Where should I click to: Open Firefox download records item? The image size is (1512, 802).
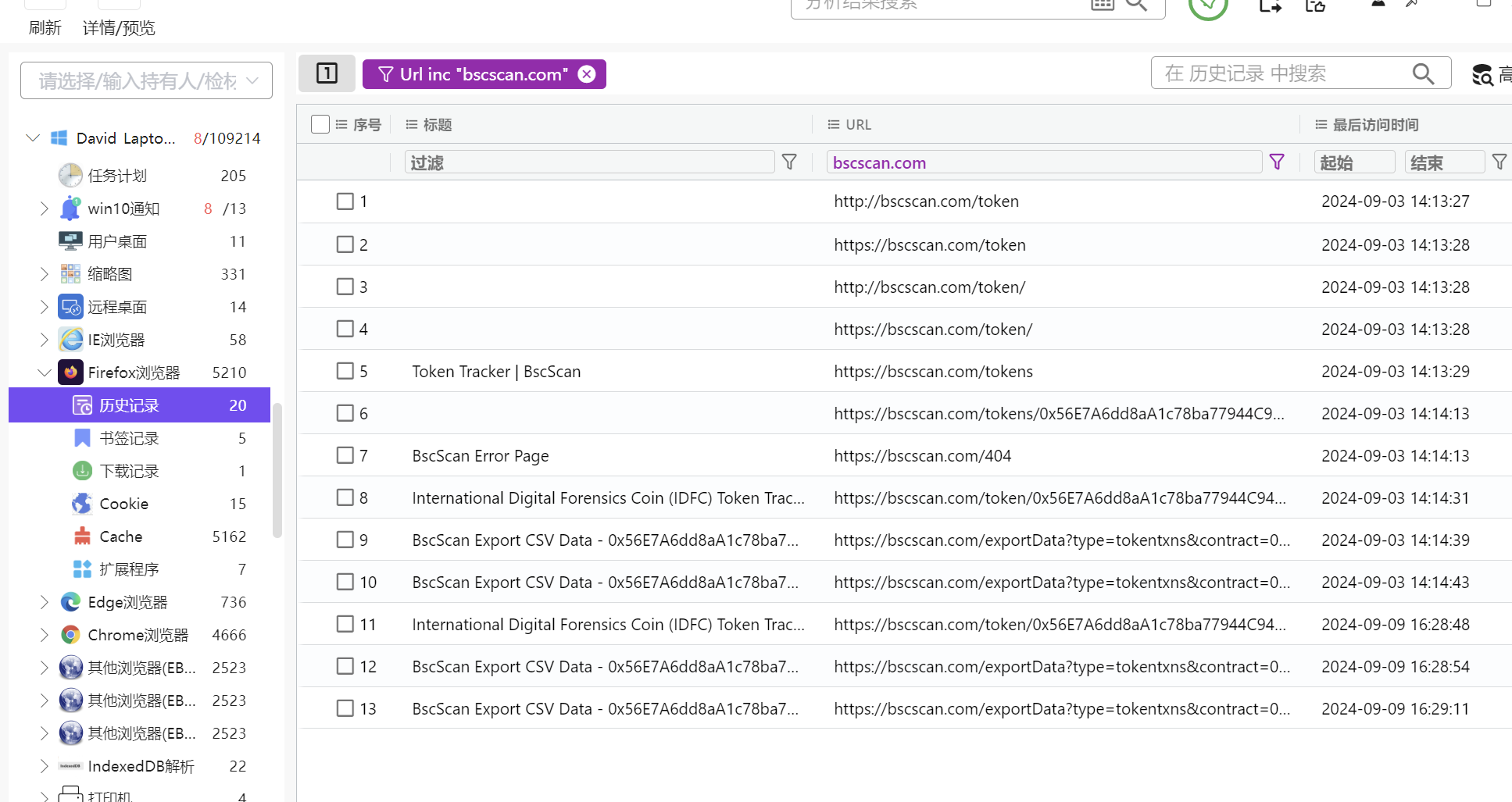pyautogui.click(x=129, y=471)
